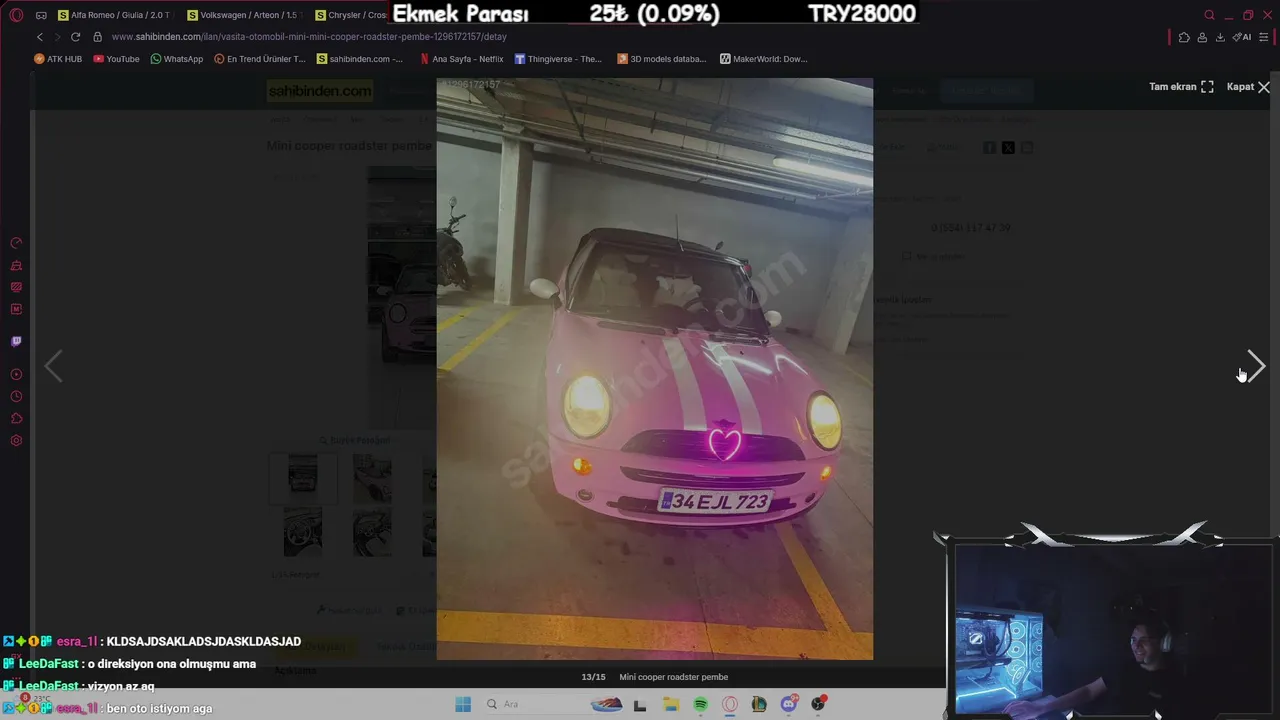Open the Thingiverse bookmark
The width and height of the screenshot is (1280, 720).
558,59
